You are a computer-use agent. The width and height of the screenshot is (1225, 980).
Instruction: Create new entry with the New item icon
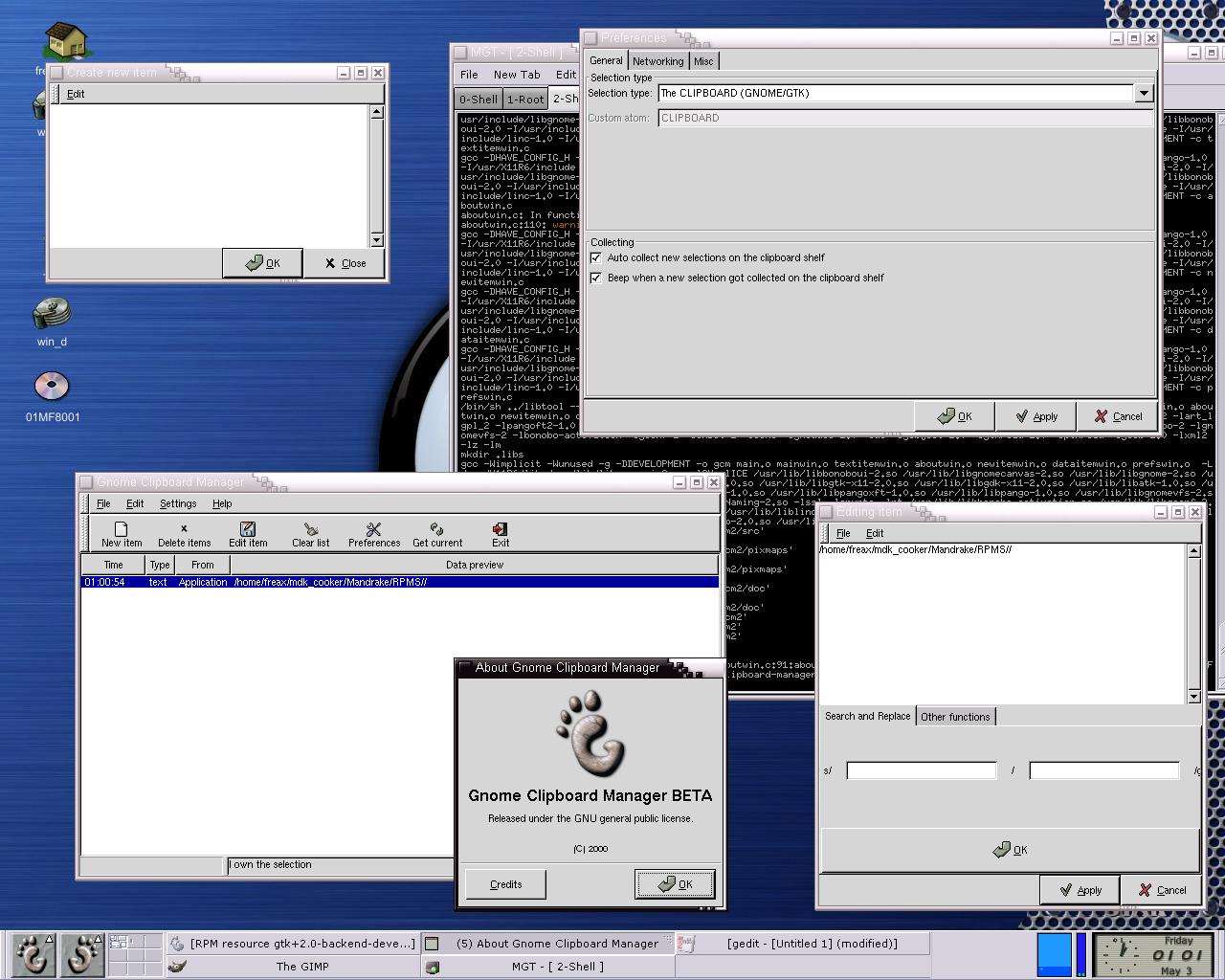click(121, 533)
